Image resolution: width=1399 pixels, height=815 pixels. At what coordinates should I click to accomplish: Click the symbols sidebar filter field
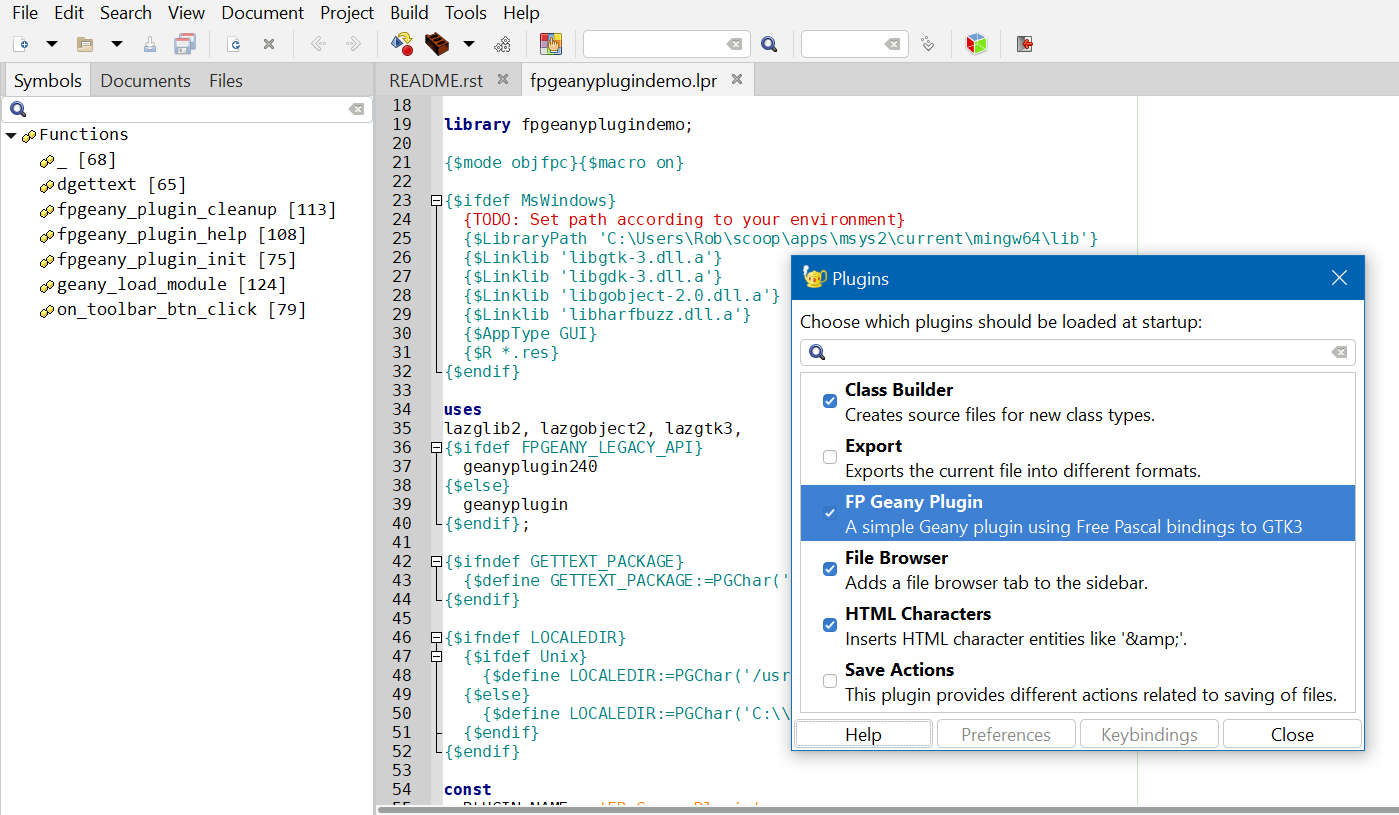pyautogui.click(x=187, y=109)
